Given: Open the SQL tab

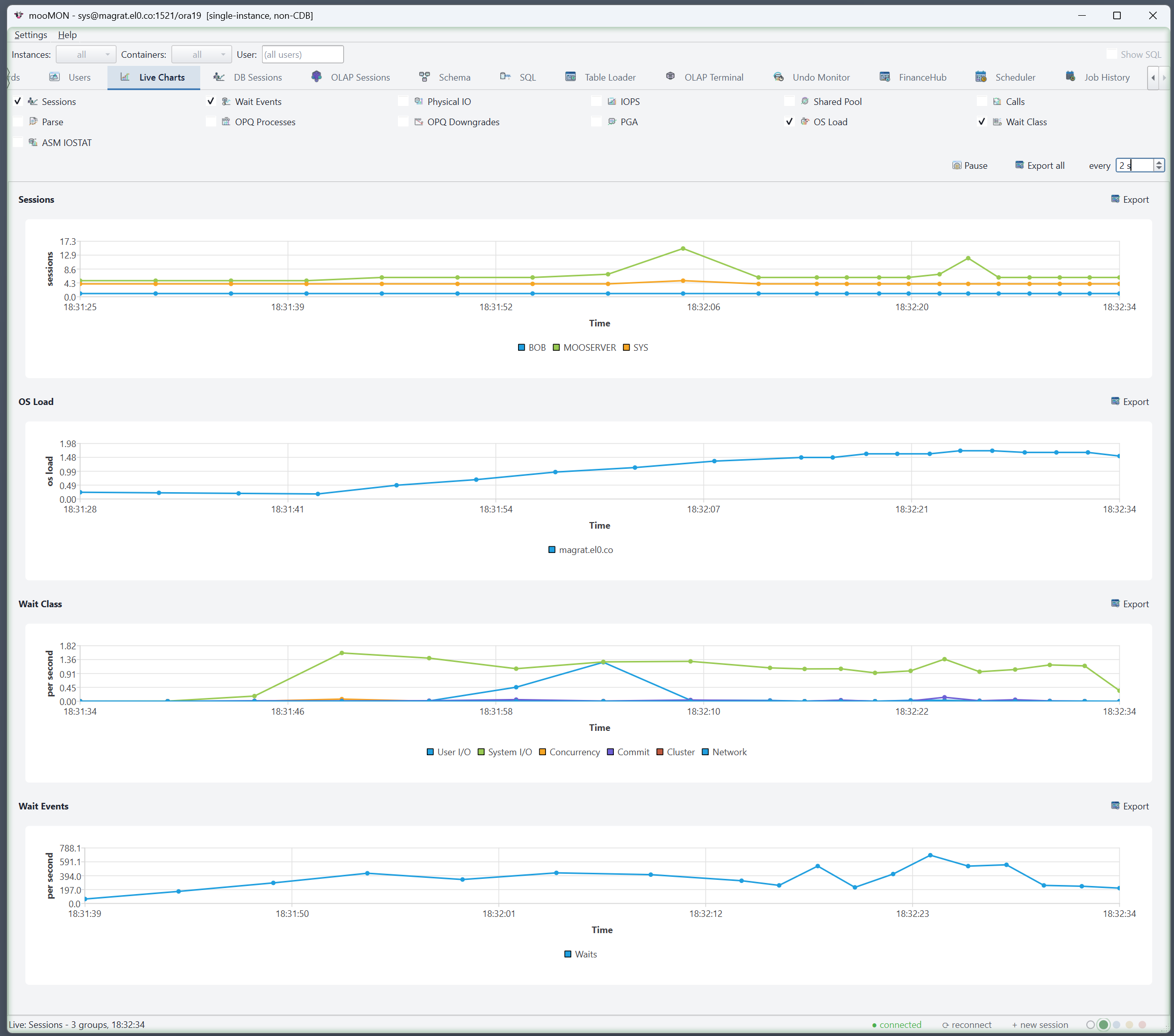Looking at the screenshot, I should point(518,77).
